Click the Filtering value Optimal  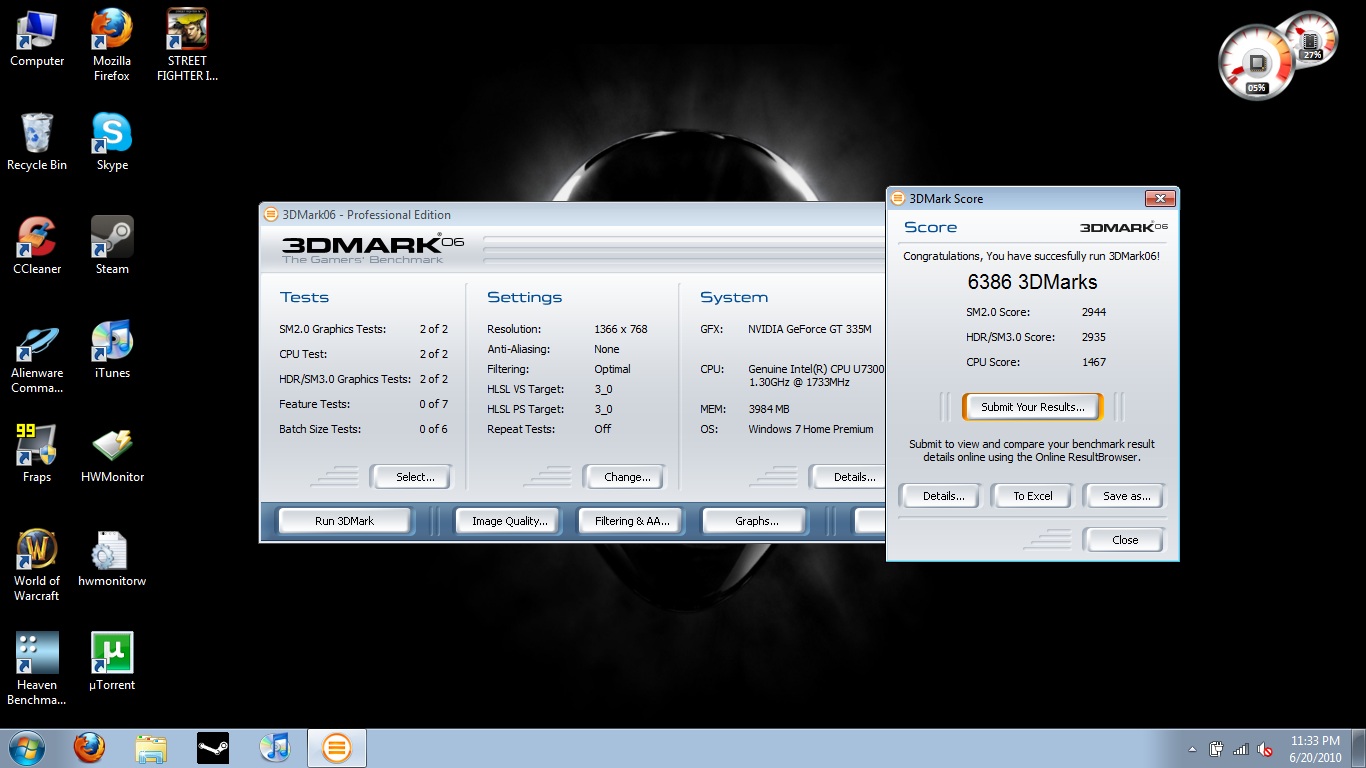[x=612, y=369]
